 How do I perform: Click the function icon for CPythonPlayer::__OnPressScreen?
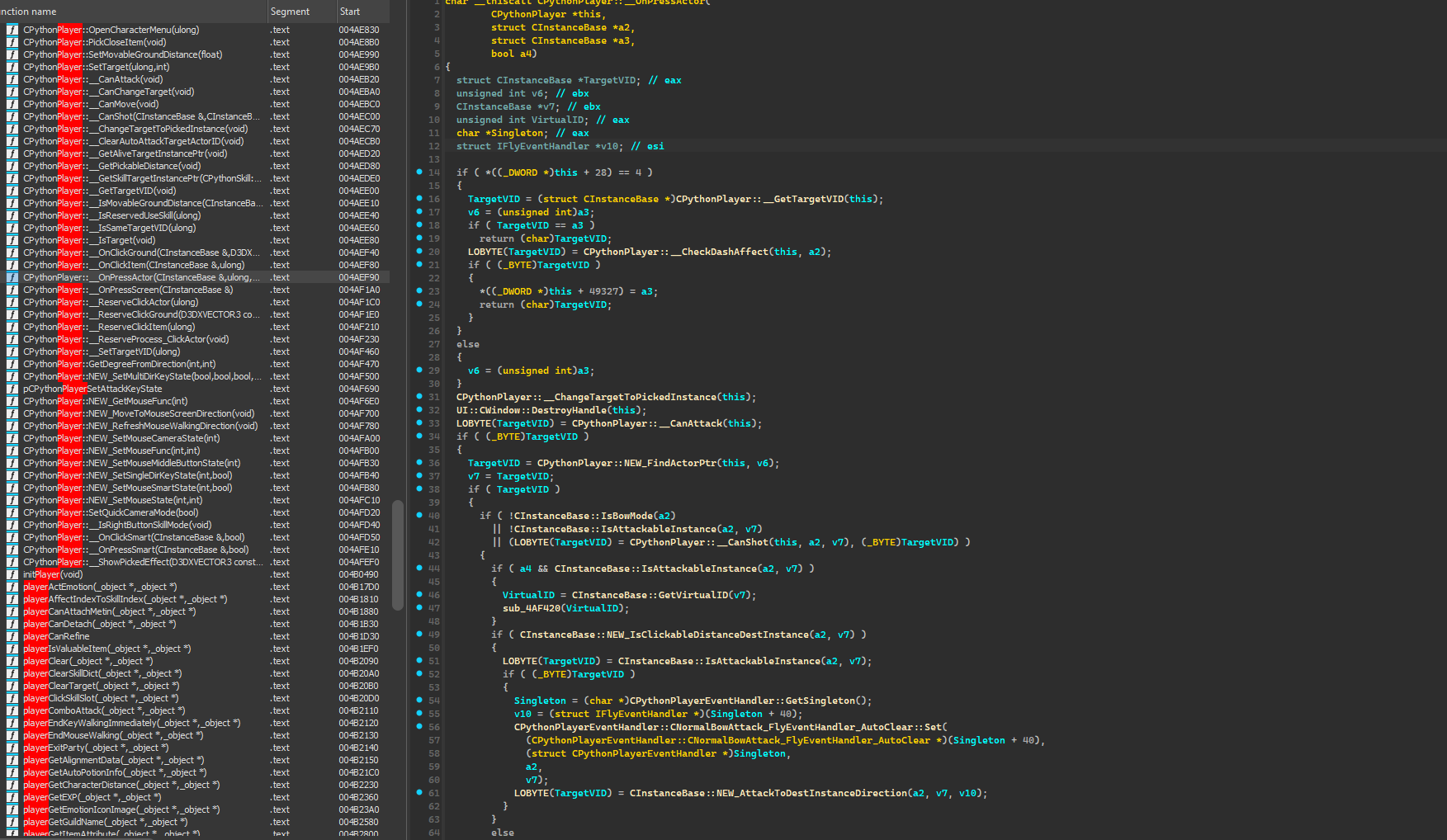coord(12,290)
